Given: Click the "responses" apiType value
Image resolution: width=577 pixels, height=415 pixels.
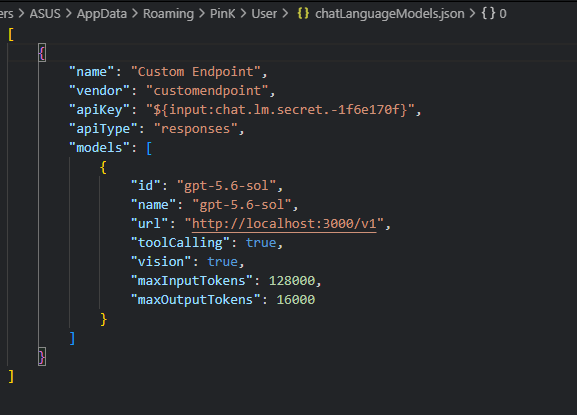Looking at the screenshot, I should 195,129.
